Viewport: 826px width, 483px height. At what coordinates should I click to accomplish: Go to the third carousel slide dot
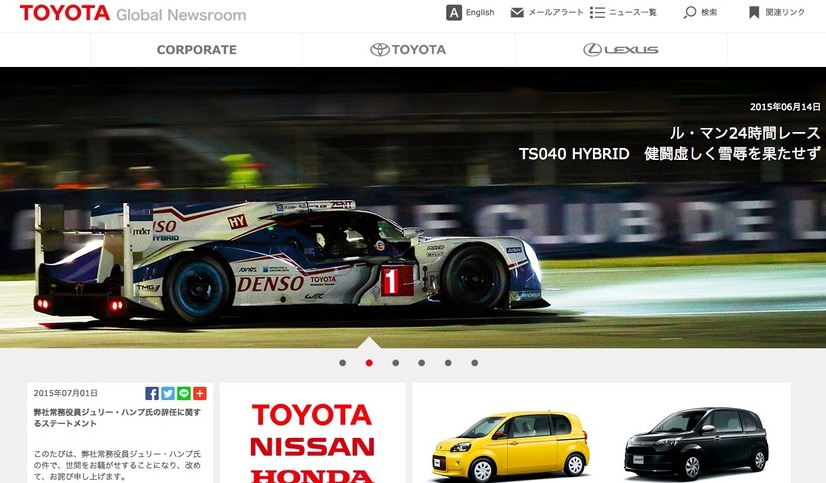tap(396, 363)
